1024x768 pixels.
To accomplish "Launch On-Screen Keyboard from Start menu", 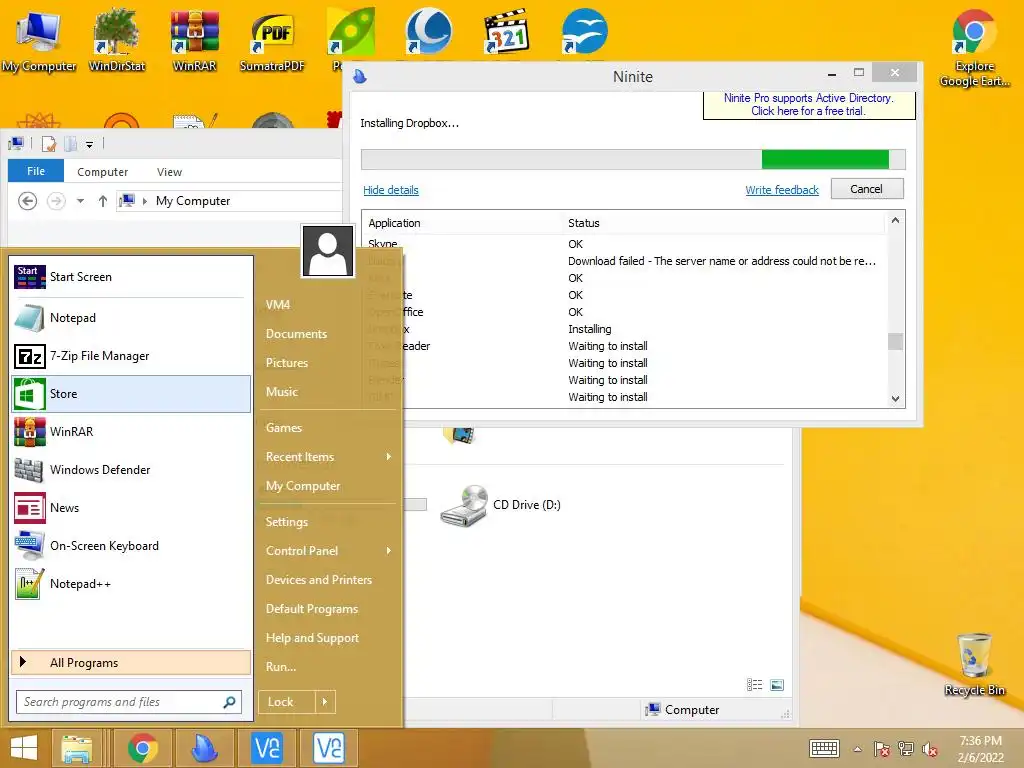I will click(131, 545).
